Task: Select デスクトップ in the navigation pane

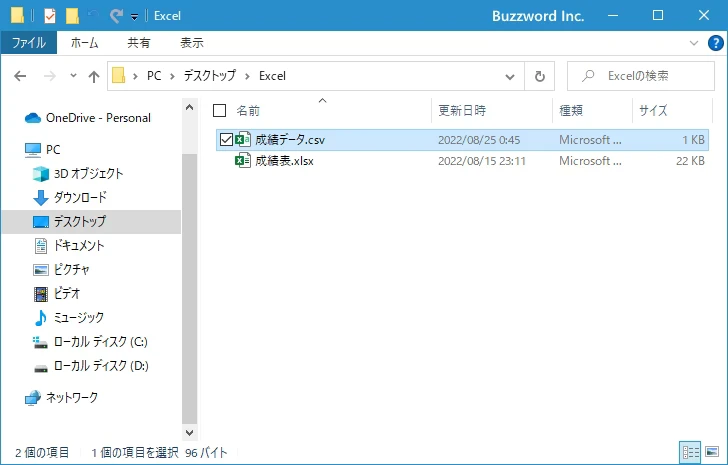Action: pos(80,222)
